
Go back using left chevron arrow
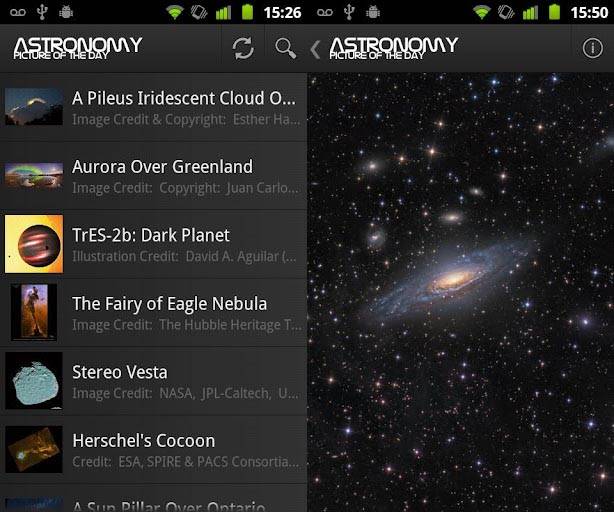coord(315,49)
